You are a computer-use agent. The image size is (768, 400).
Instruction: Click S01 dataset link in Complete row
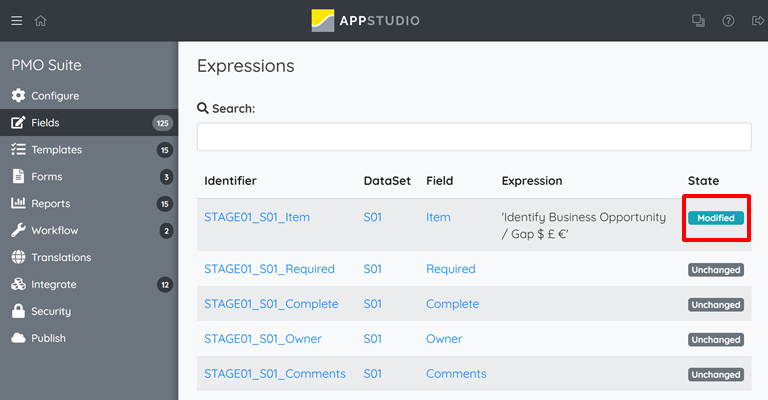372,304
